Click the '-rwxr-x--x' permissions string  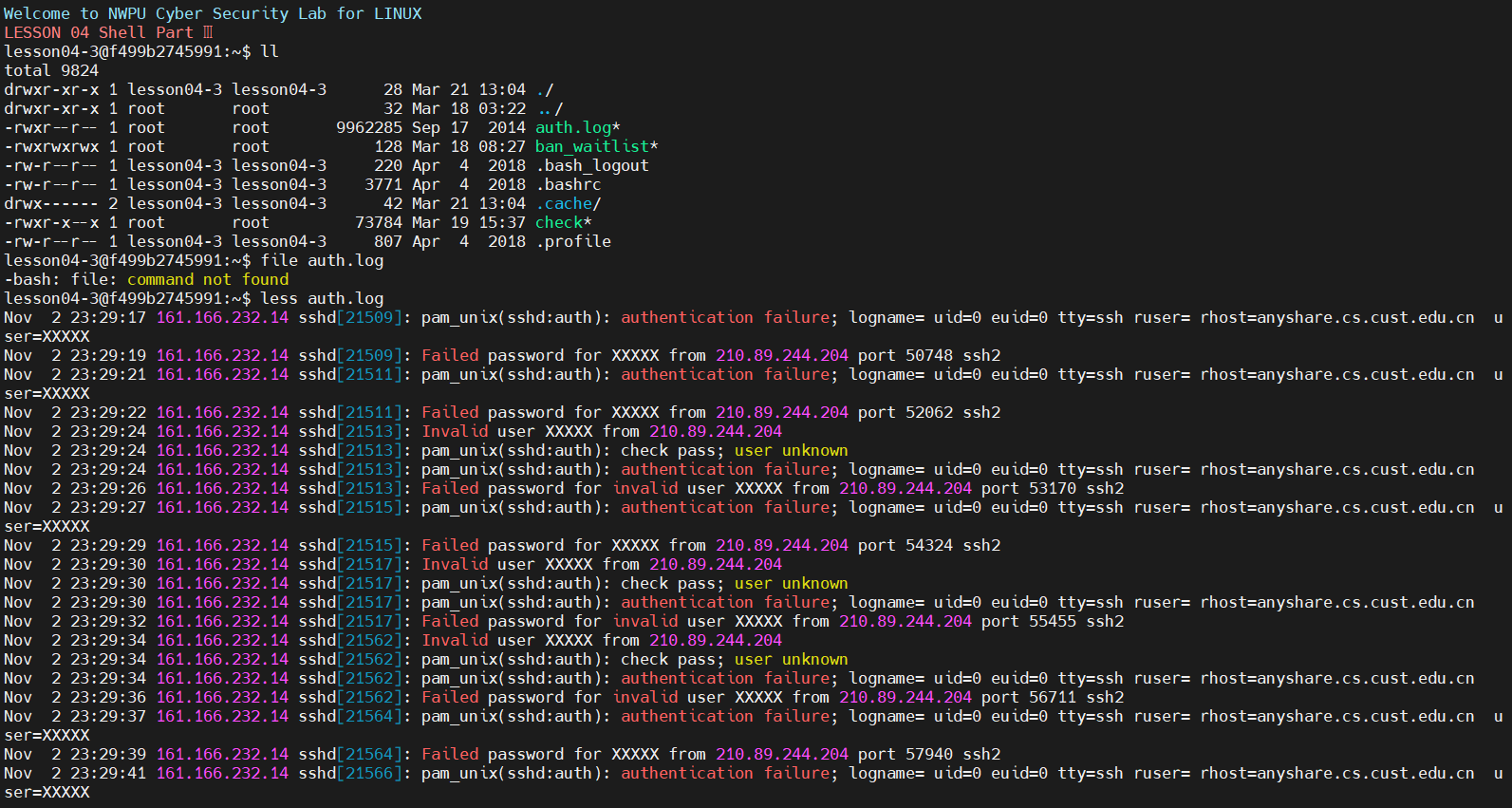[51, 222]
